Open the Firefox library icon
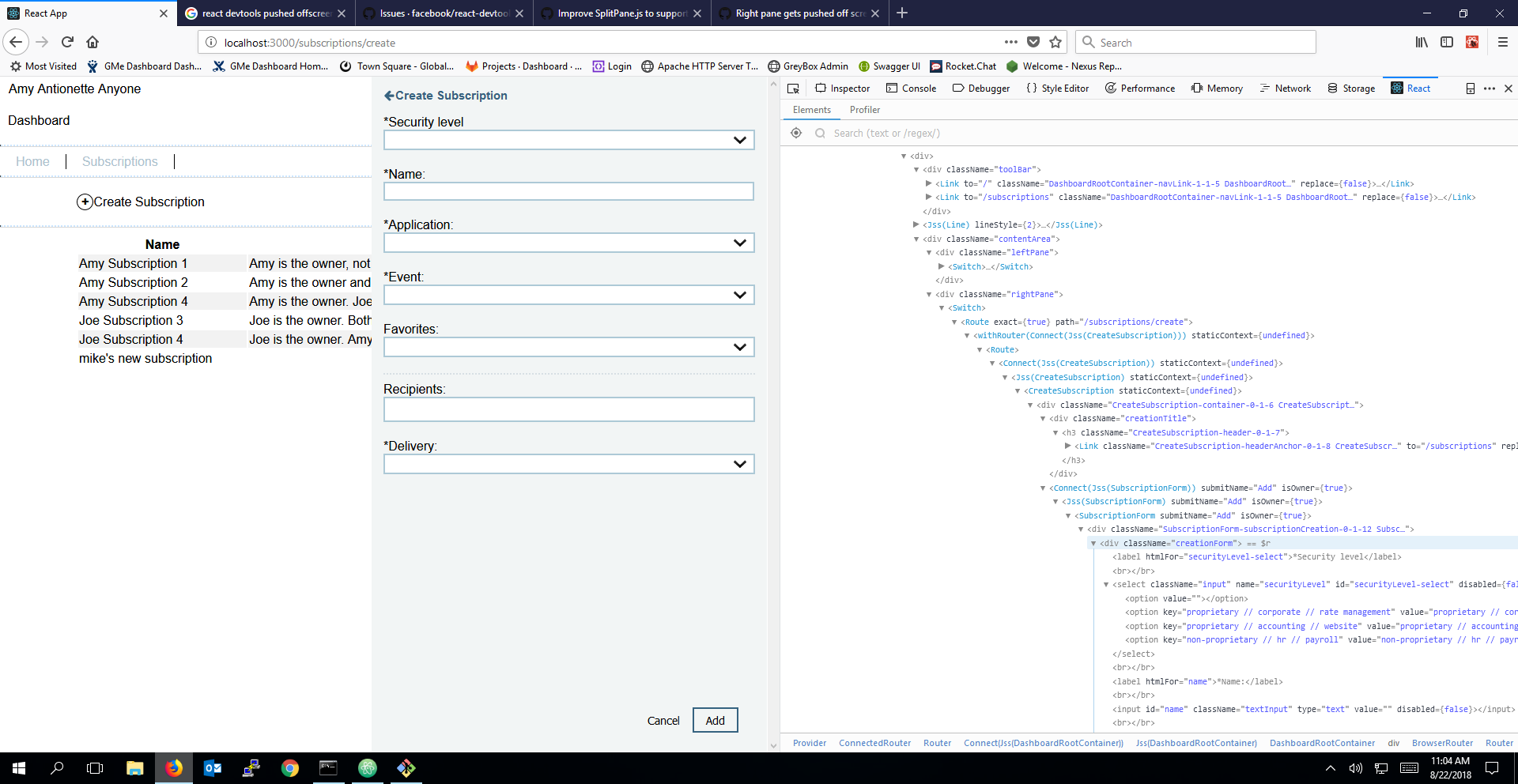 tap(1422, 42)
